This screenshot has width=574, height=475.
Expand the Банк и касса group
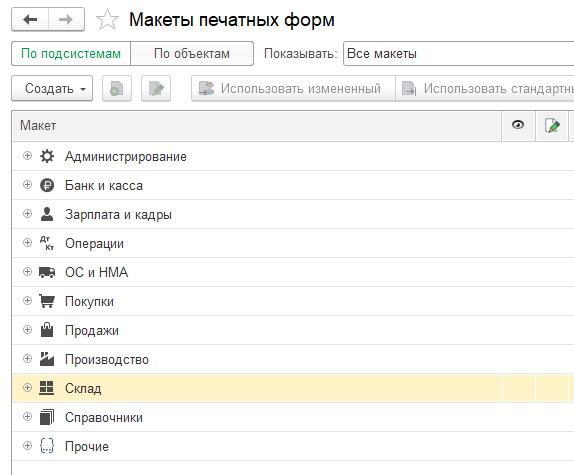(27, 185)
